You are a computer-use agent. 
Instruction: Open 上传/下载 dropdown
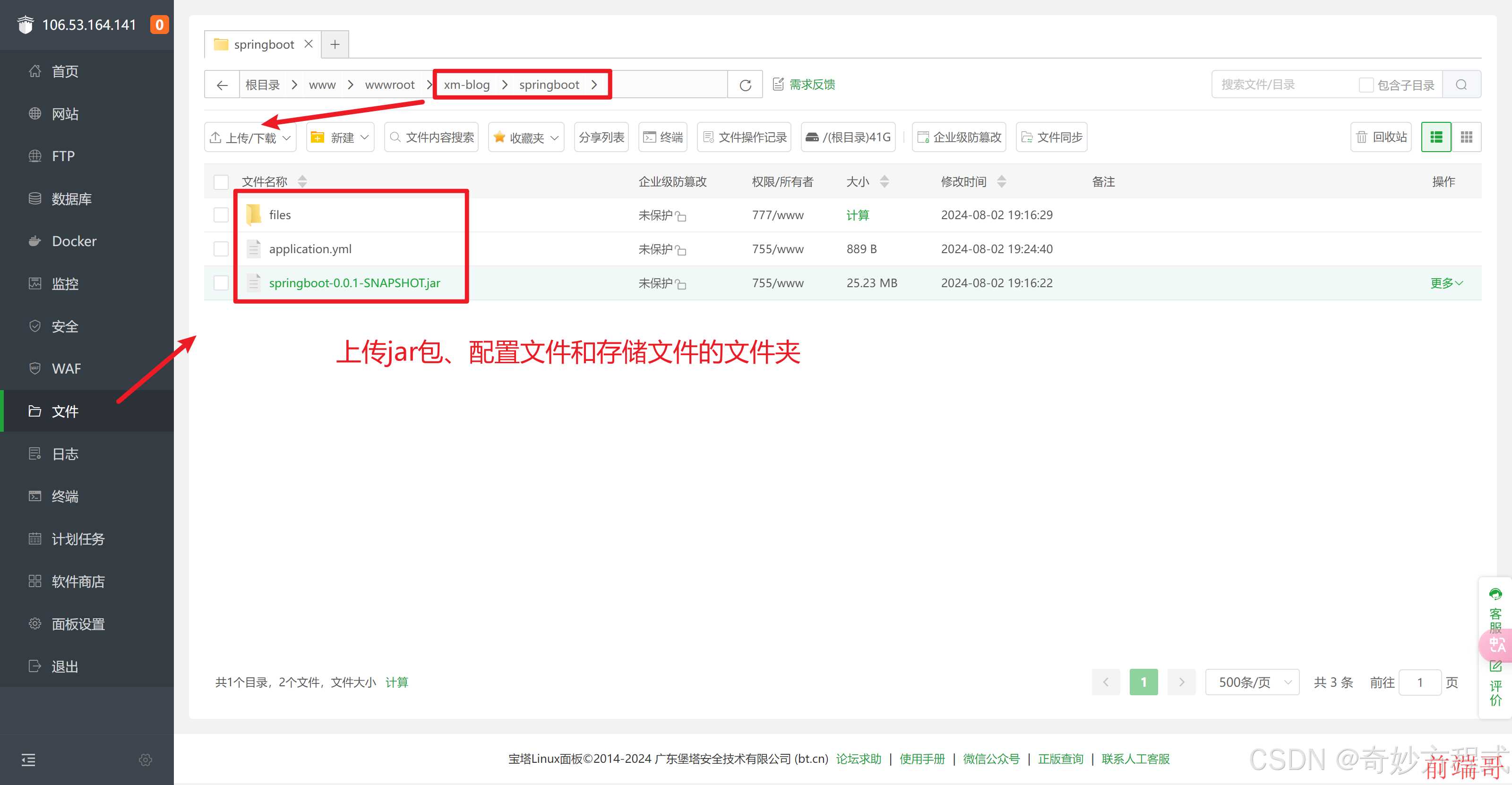(x=250, y=137)
